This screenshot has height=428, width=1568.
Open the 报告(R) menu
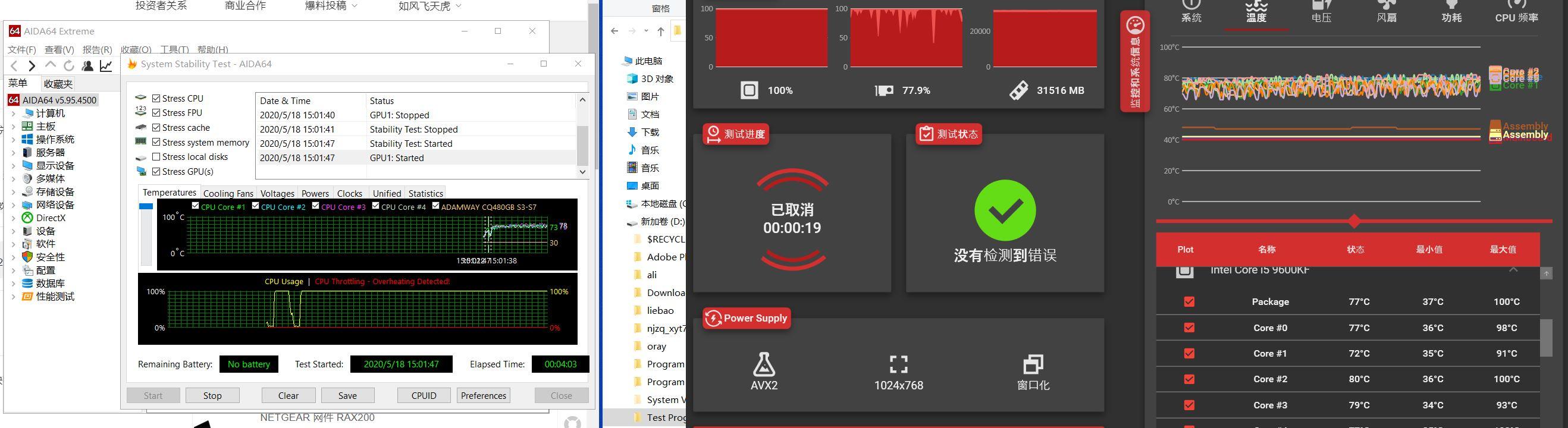(98, 49)
